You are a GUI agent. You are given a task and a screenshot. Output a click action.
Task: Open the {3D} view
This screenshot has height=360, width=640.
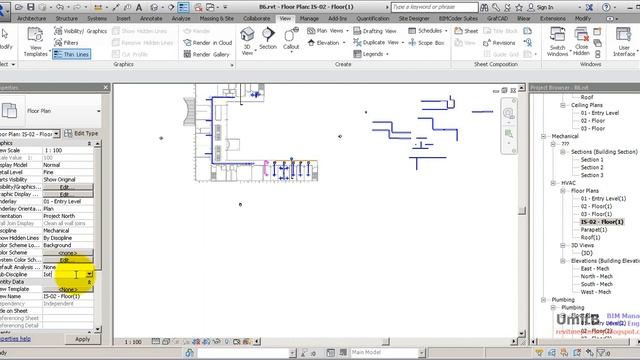point(587,253)
